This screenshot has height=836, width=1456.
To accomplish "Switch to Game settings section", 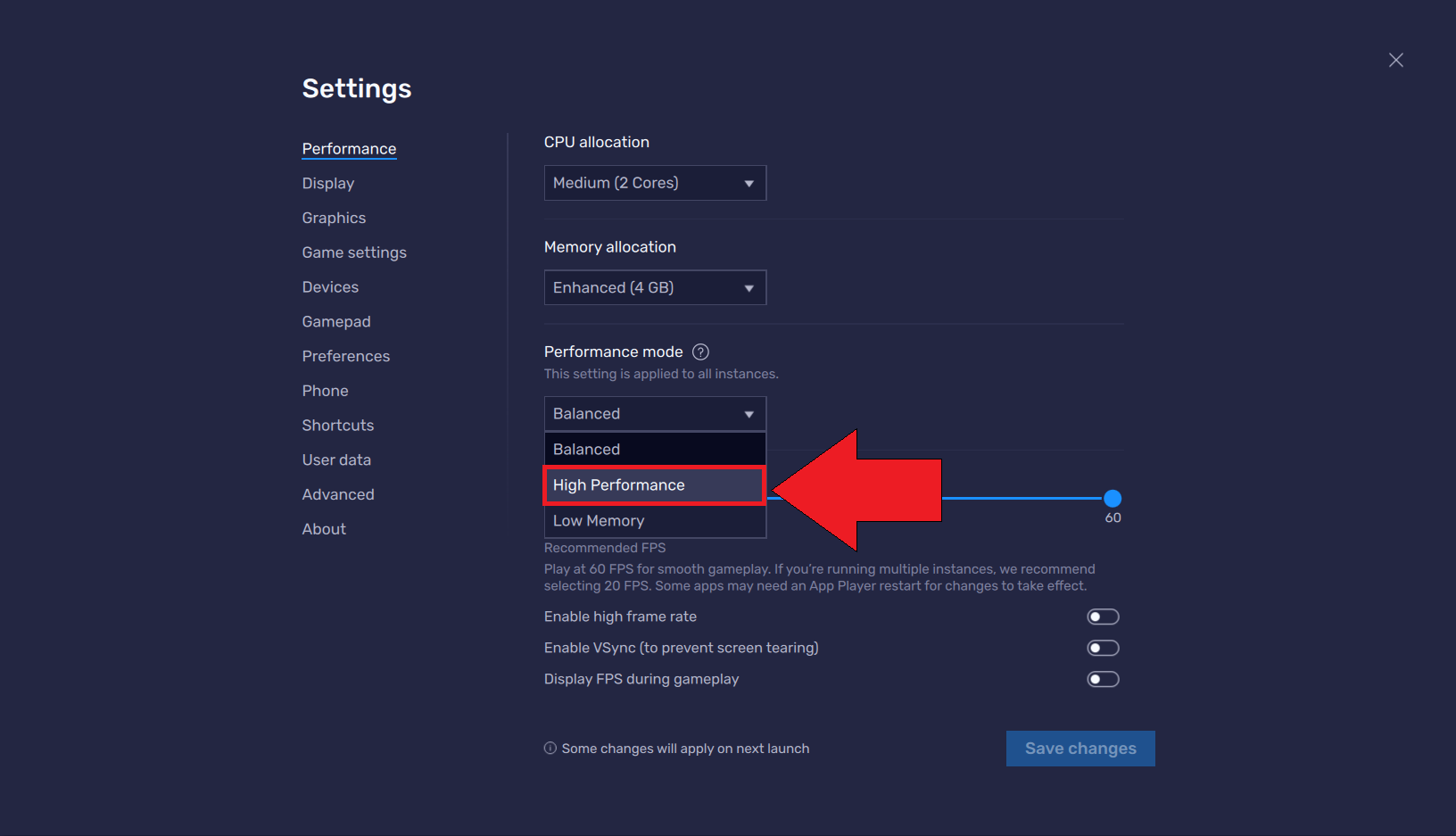I will click(354, 252).
